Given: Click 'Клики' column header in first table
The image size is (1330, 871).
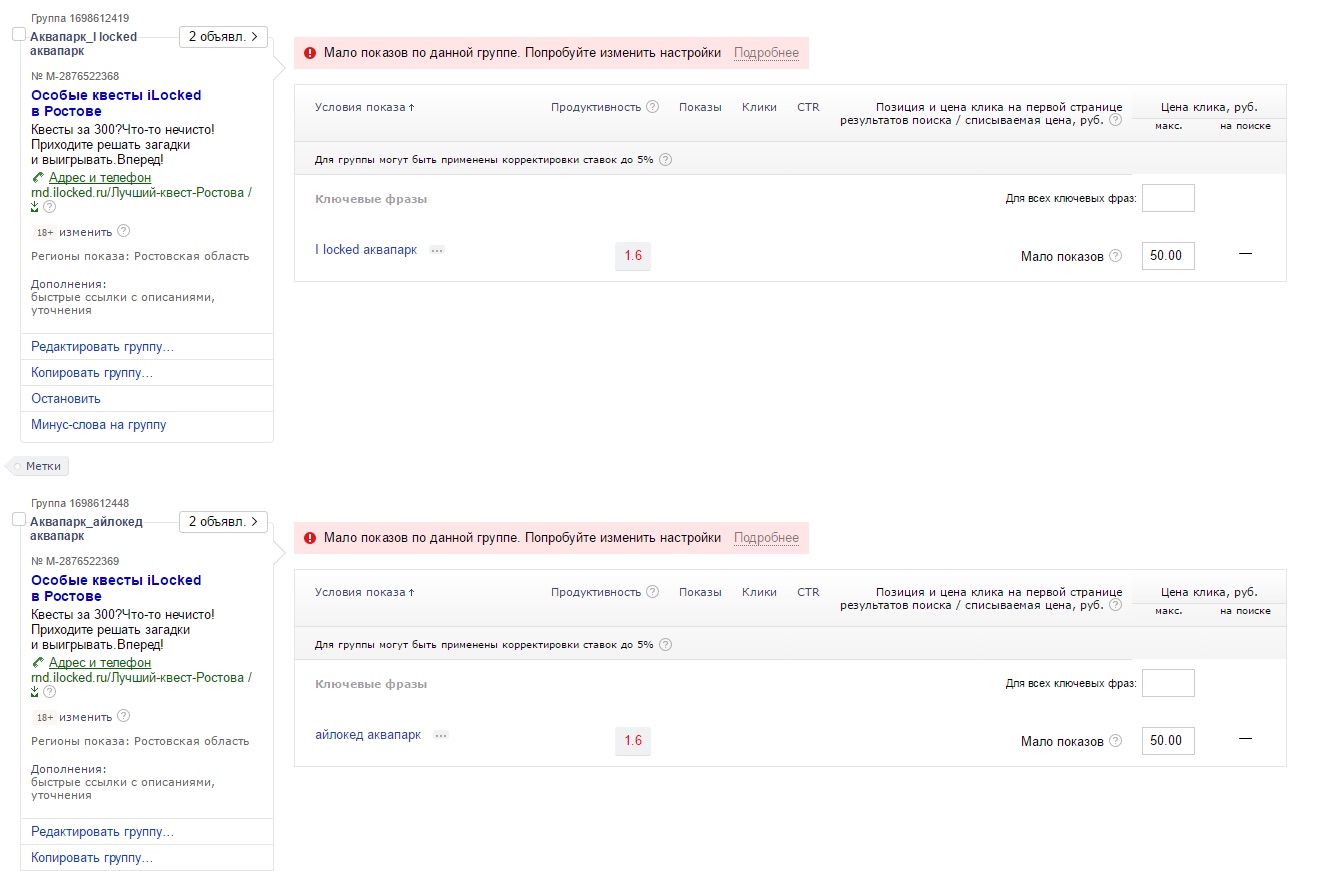Looking at the screenshot, I should click(760, 107).
